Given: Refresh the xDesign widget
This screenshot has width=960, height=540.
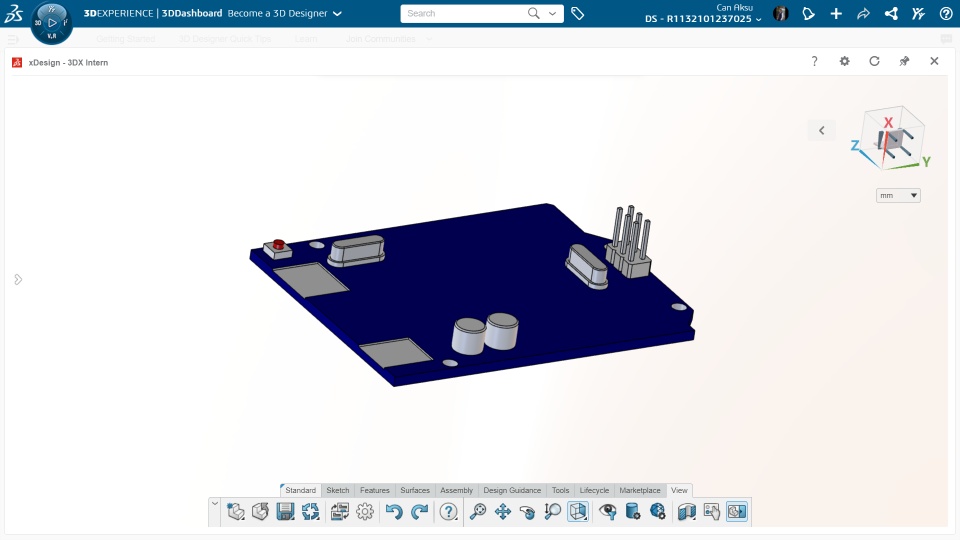Looking at the screenshot, I should [874, 61].
